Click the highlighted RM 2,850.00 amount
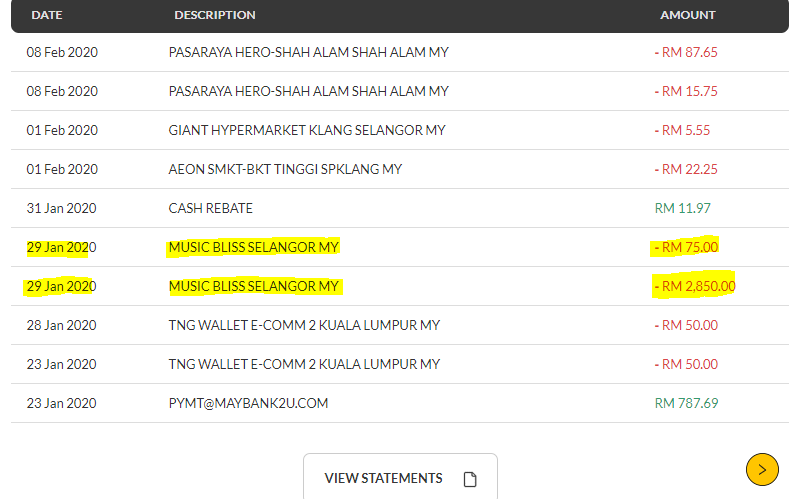Image resolution: width=809 pixels, height=499 pixels. point(693,287)
